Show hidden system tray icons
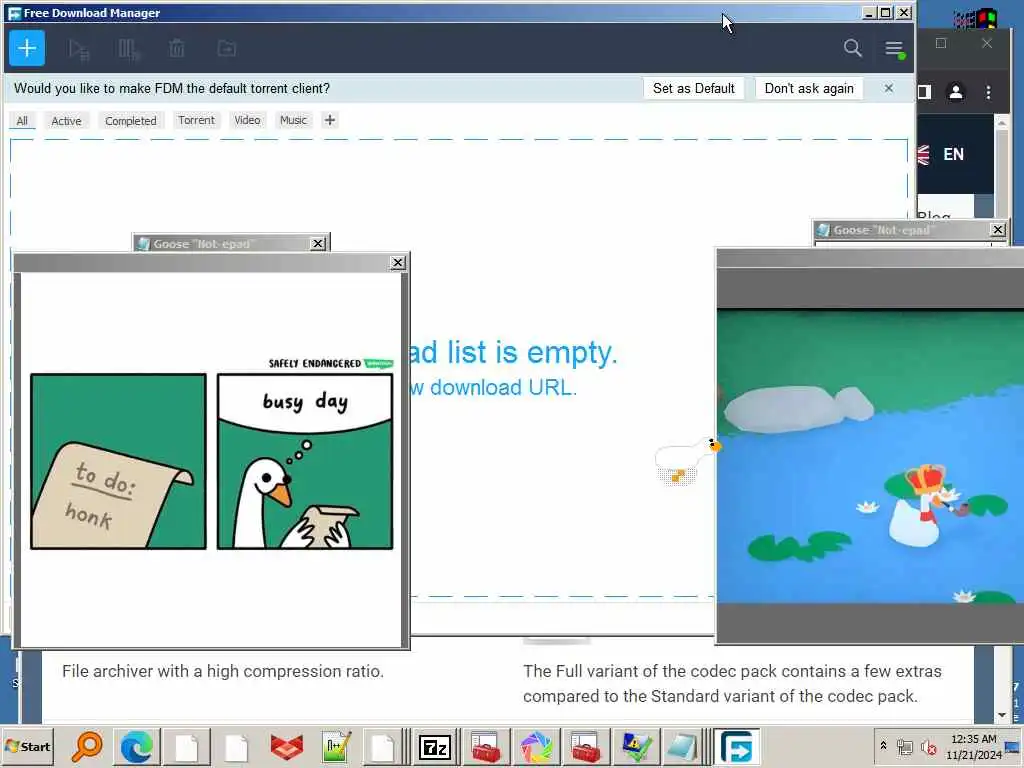1024x768 pixels. coord(883,746)
